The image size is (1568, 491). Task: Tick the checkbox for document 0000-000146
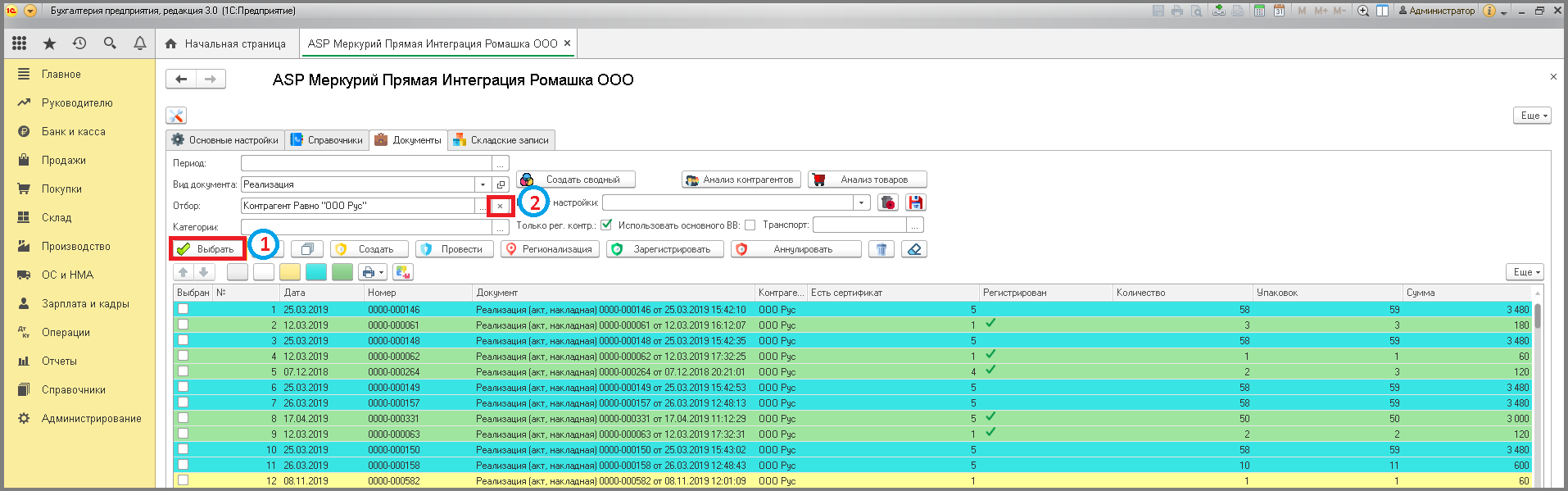pyautogui.click(x=184, y=309)
